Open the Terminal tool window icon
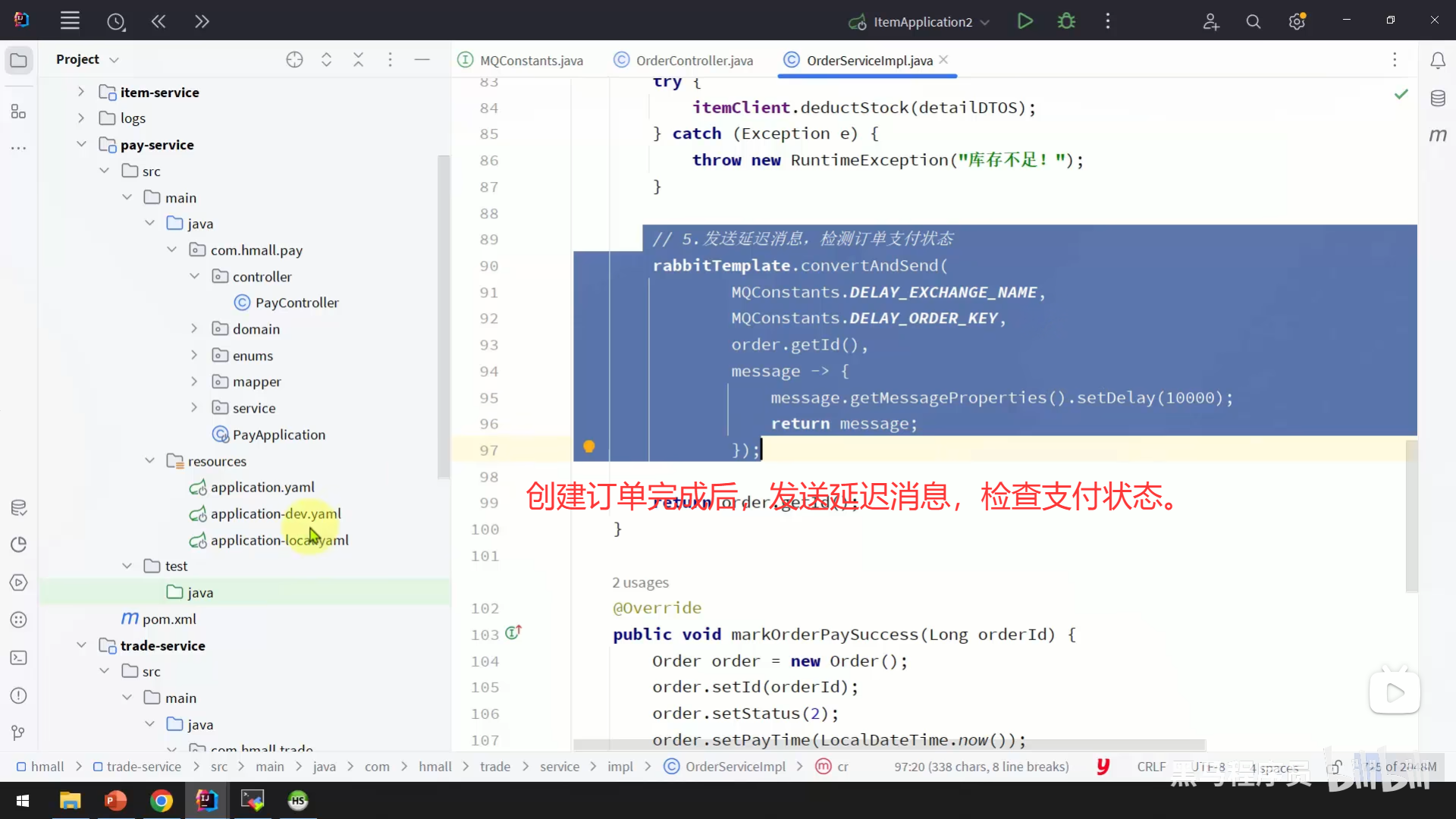Image resolution: width=1456 pixels, height=819 pixels. coord(18,657)
